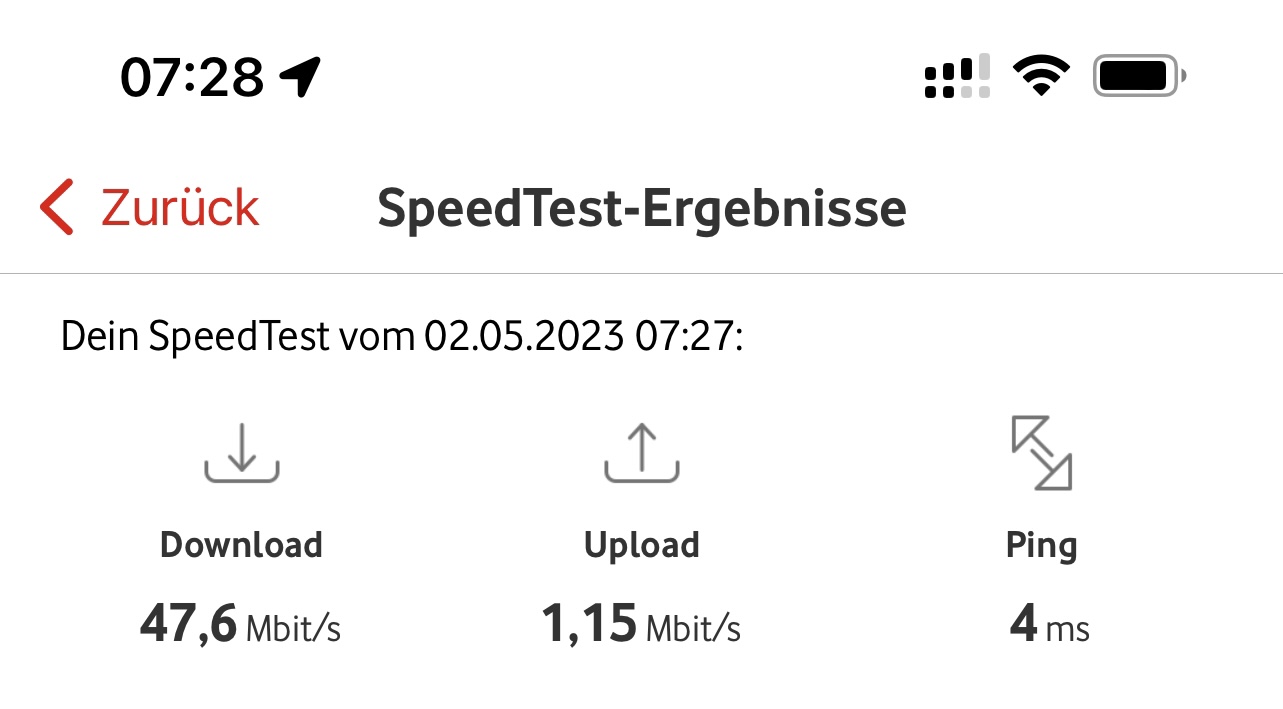Tap the 4 ping result number

click(1023, 624)
